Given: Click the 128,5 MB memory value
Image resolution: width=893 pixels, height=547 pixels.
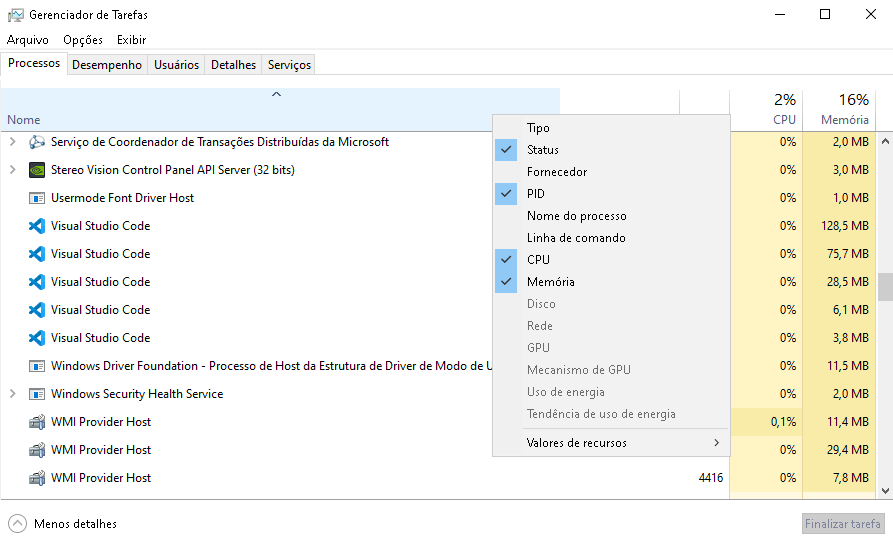Looking at the screenshot, I should [x=845, y=226].
